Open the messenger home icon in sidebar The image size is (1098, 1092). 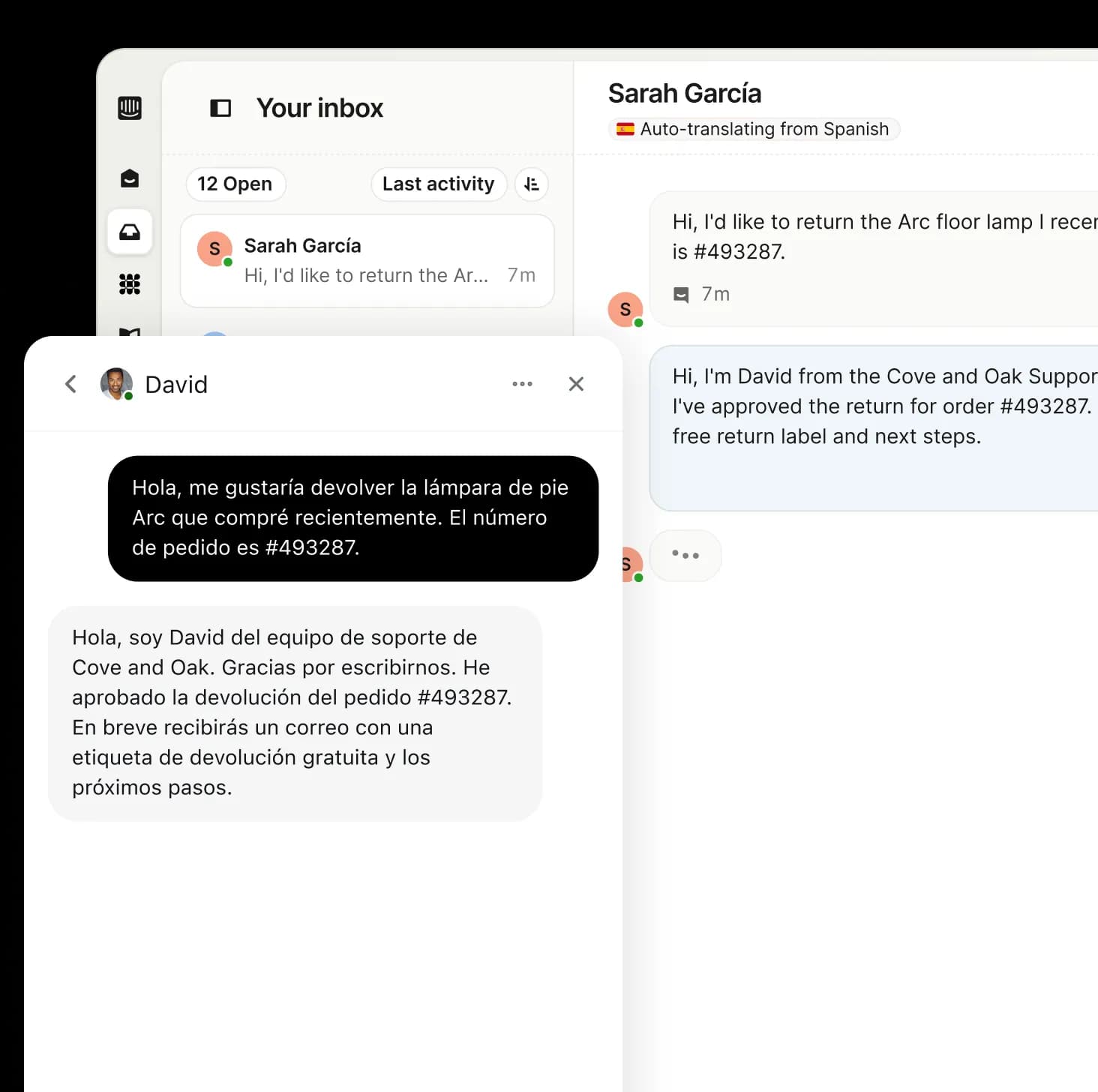[x=130, y=178]
